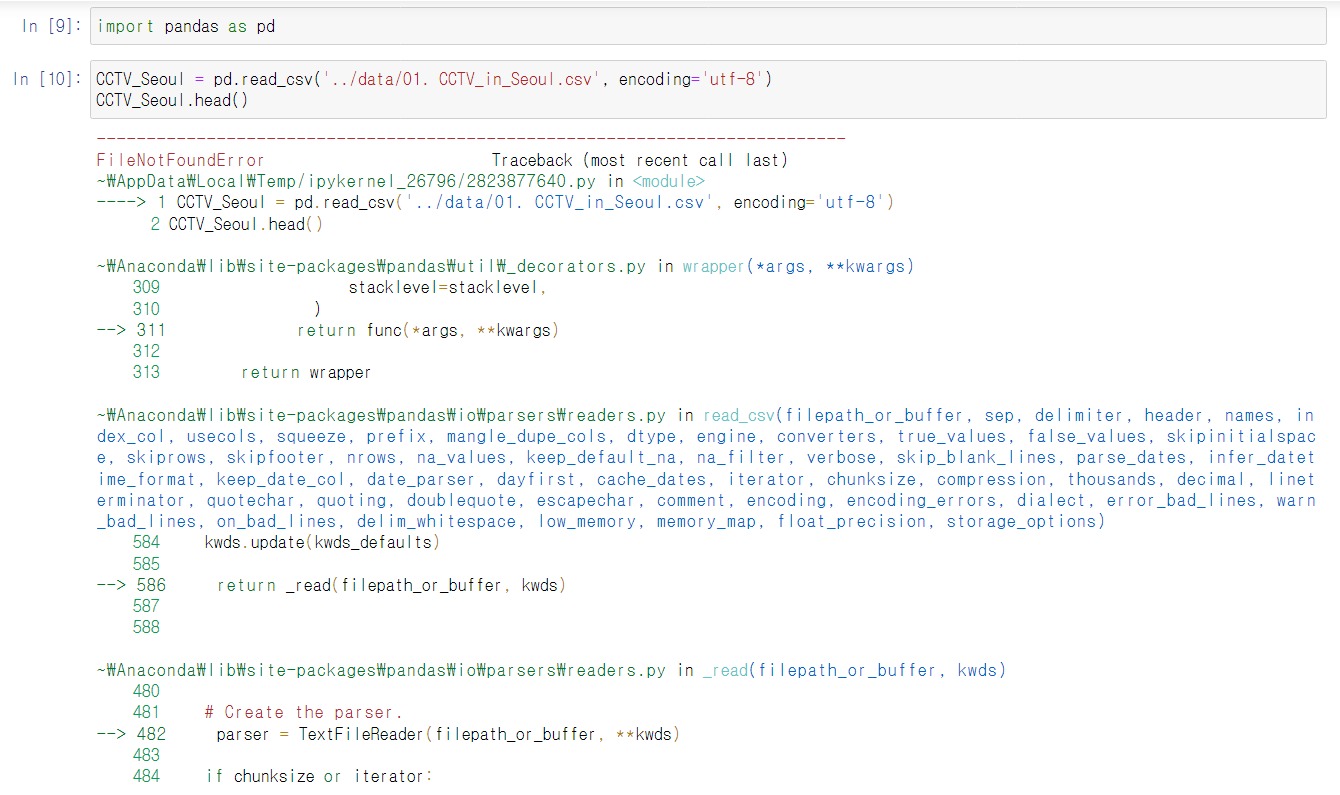
Task: Click the red FileNotFoundError text
Action: [x=180, y=160]
